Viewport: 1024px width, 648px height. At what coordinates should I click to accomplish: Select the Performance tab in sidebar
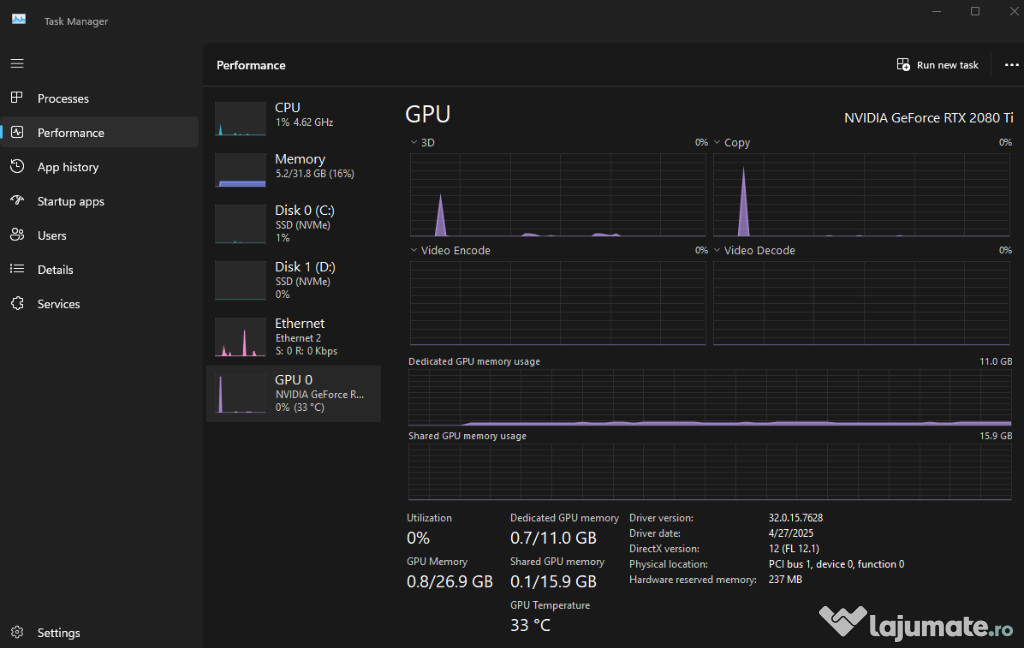pyautogui.click(x=100, y=133)
